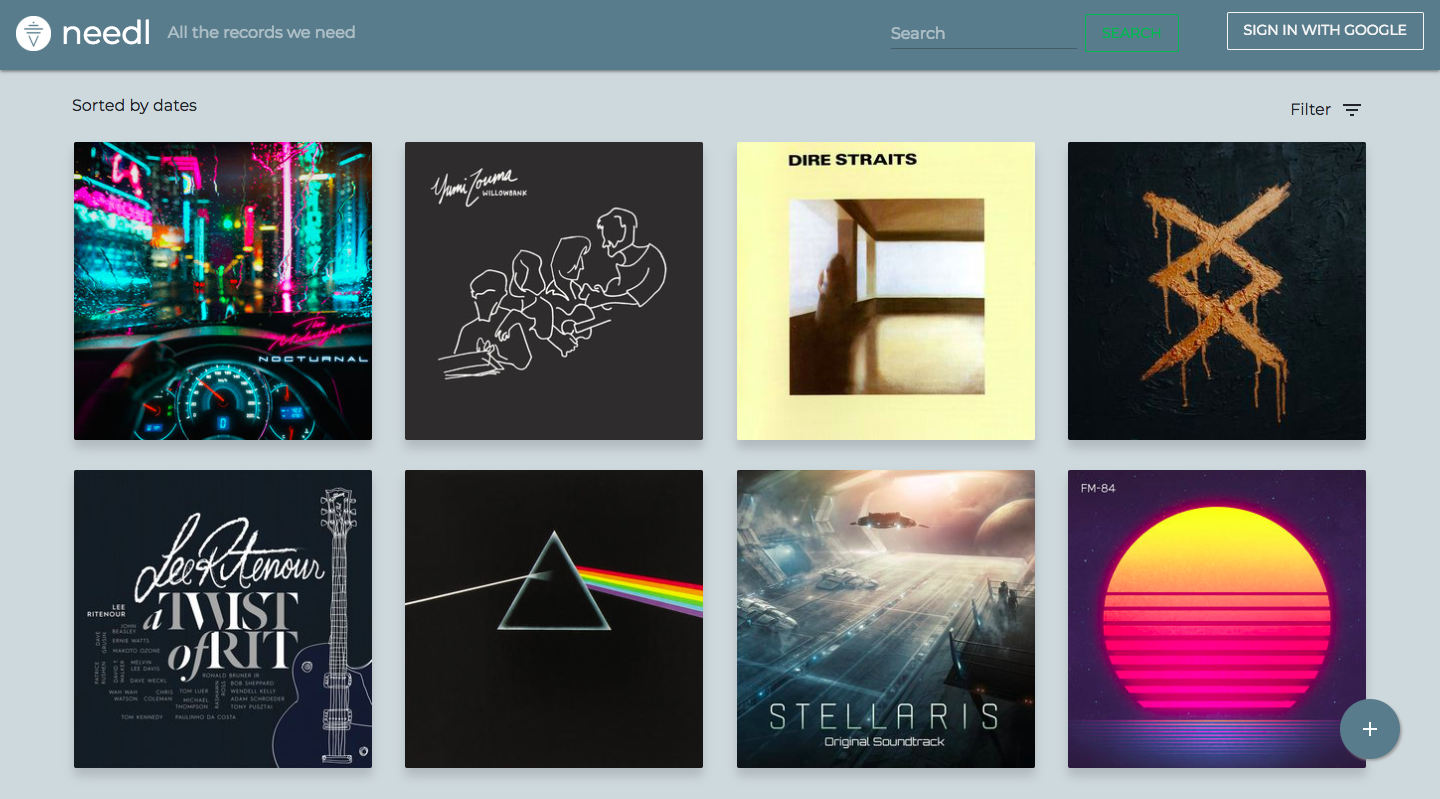Focus the Search input field
The image size is (1440, 799).
coord(983,33)
